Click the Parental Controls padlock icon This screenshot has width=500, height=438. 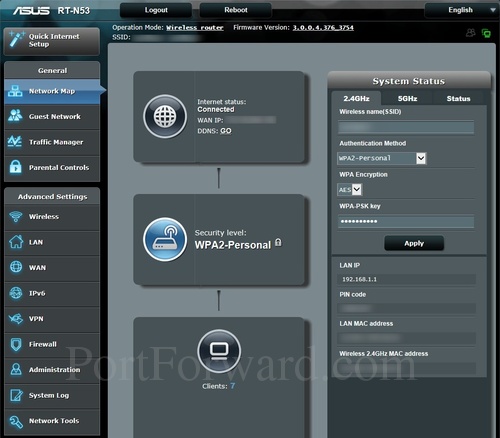click(15, 167)
